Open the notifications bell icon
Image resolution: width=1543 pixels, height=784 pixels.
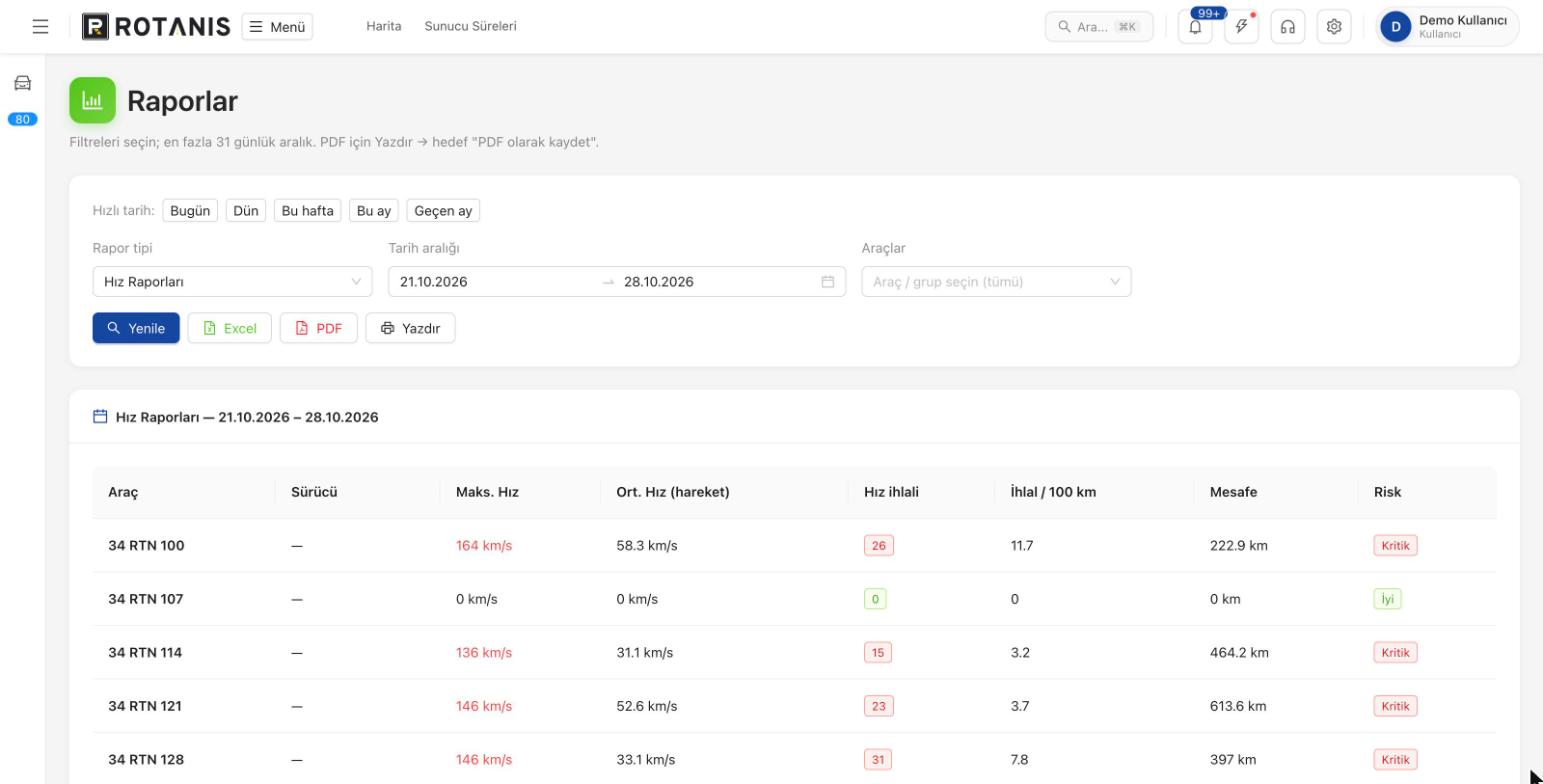click(x=1196, y=27)
